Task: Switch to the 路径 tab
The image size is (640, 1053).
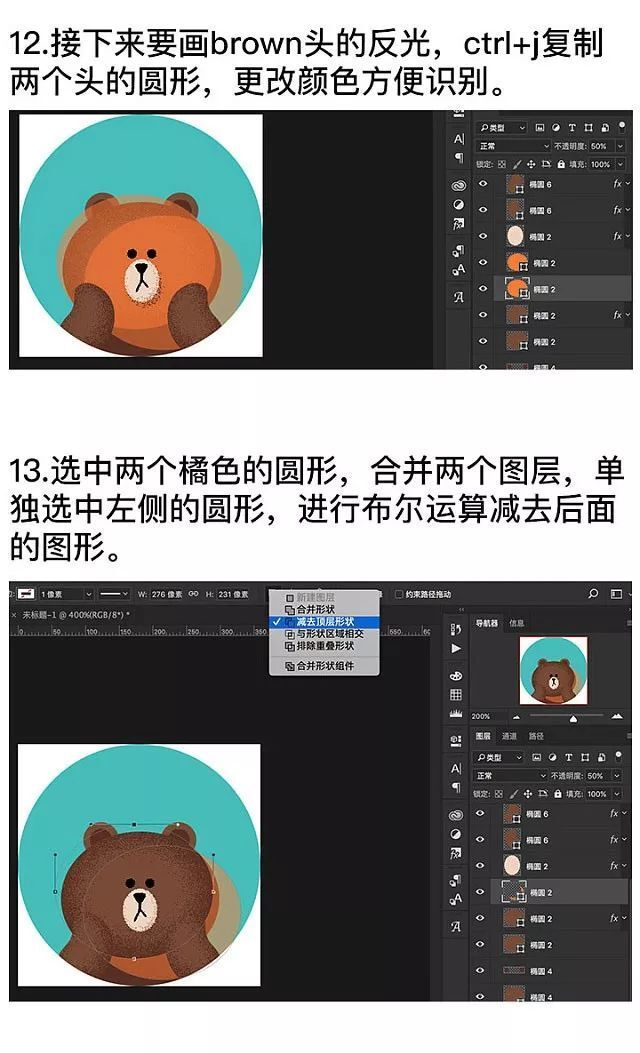Action: click(536, 736)
